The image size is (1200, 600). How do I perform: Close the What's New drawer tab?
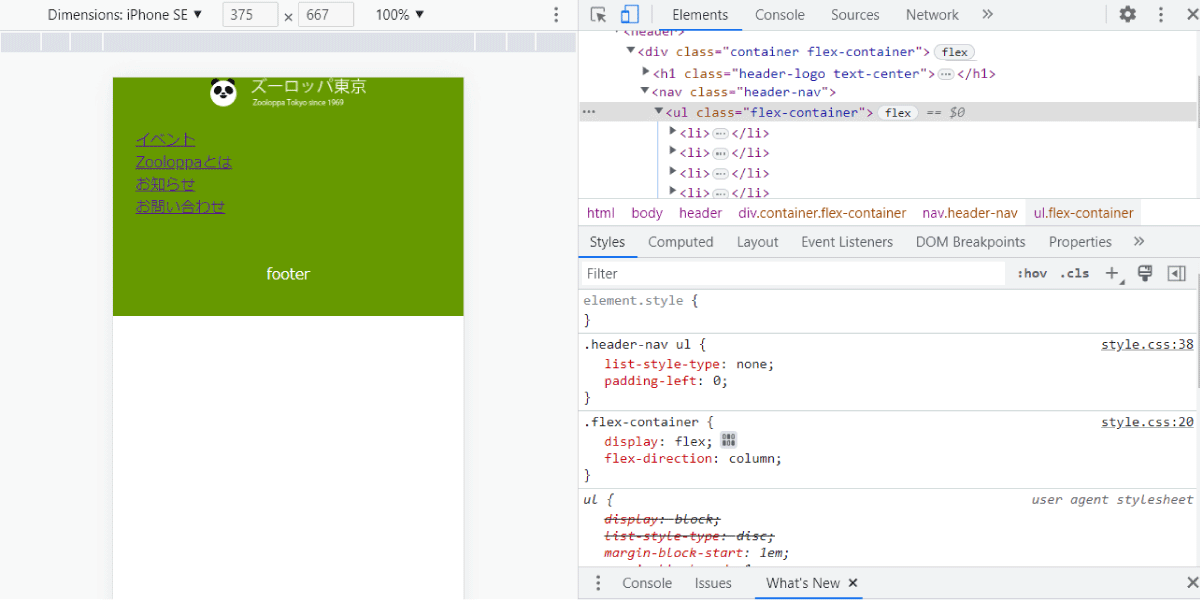click(853, 583)
